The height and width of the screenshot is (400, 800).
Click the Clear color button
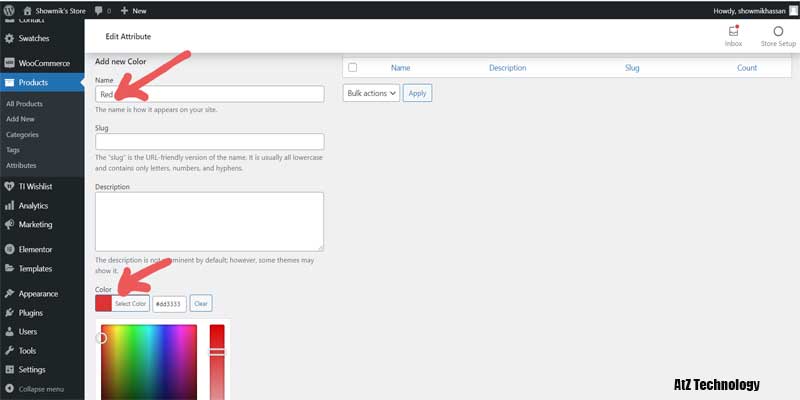pyautogui.click(x=200, y=303)
